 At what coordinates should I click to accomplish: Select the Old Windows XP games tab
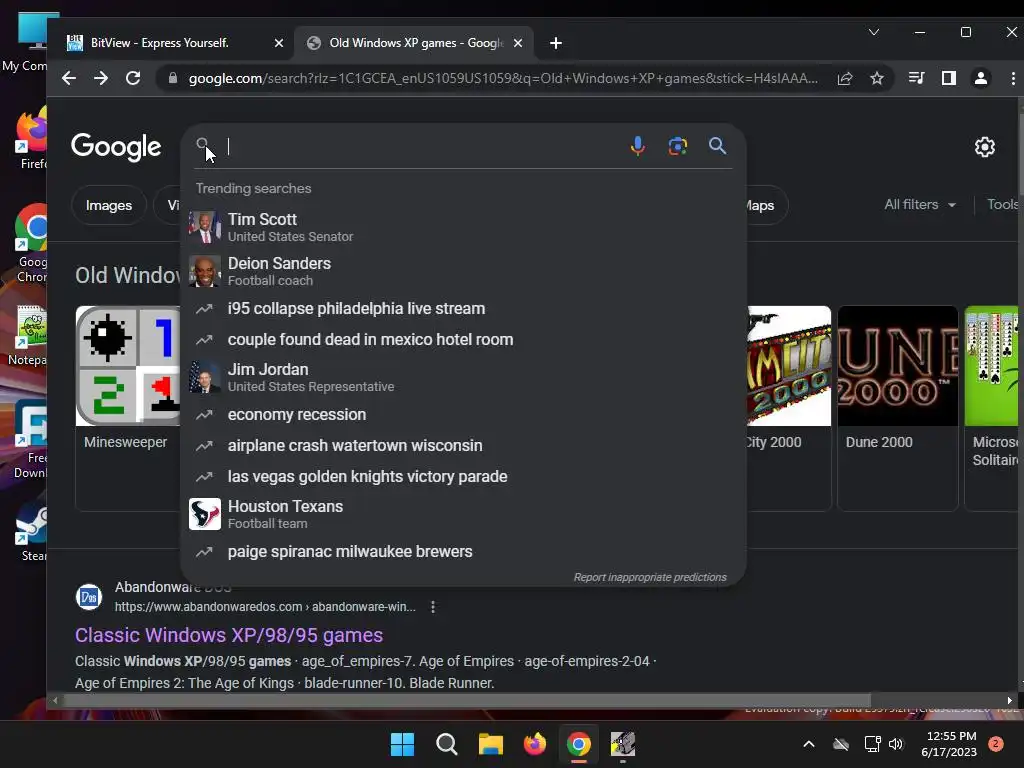415,43
